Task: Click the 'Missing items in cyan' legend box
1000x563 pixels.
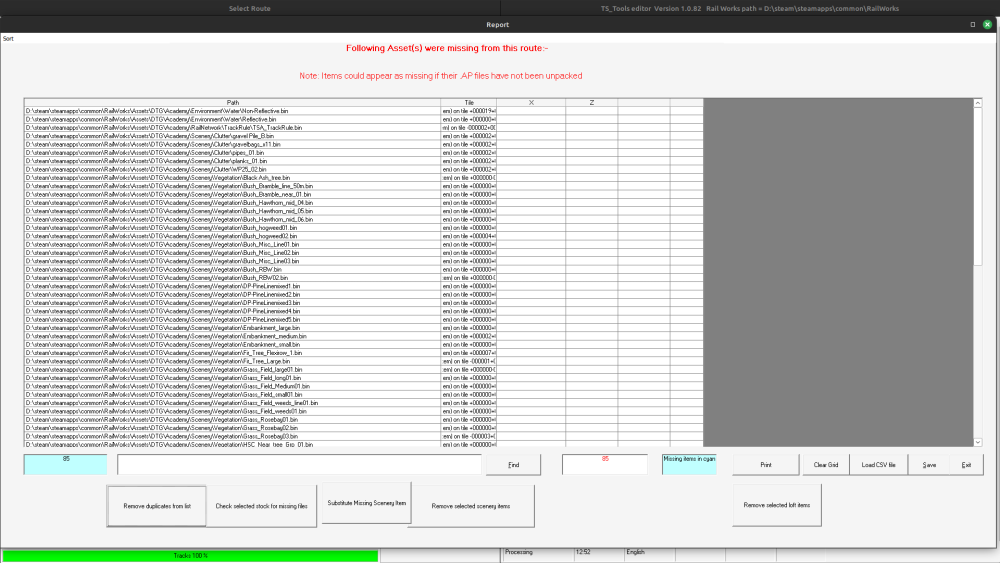Action: (689, 464)
